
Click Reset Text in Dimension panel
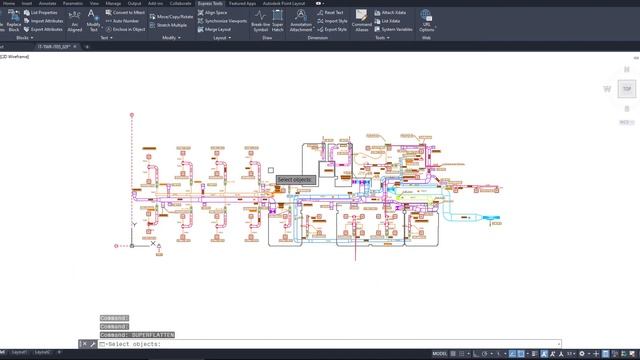pyautogui.click(x=331, y=13)
